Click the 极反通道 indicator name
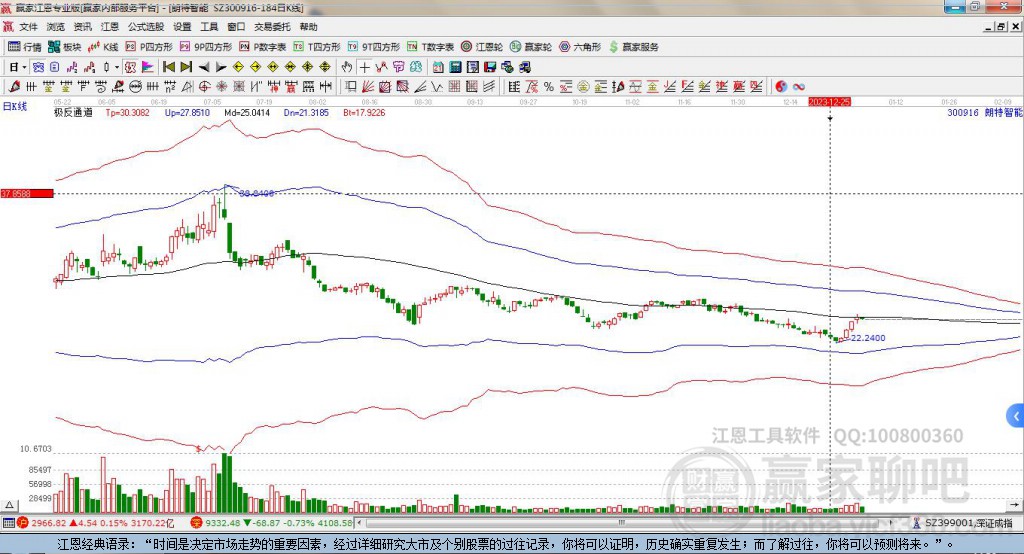Screen dimensions: 1024x554 tap(73, 112)
